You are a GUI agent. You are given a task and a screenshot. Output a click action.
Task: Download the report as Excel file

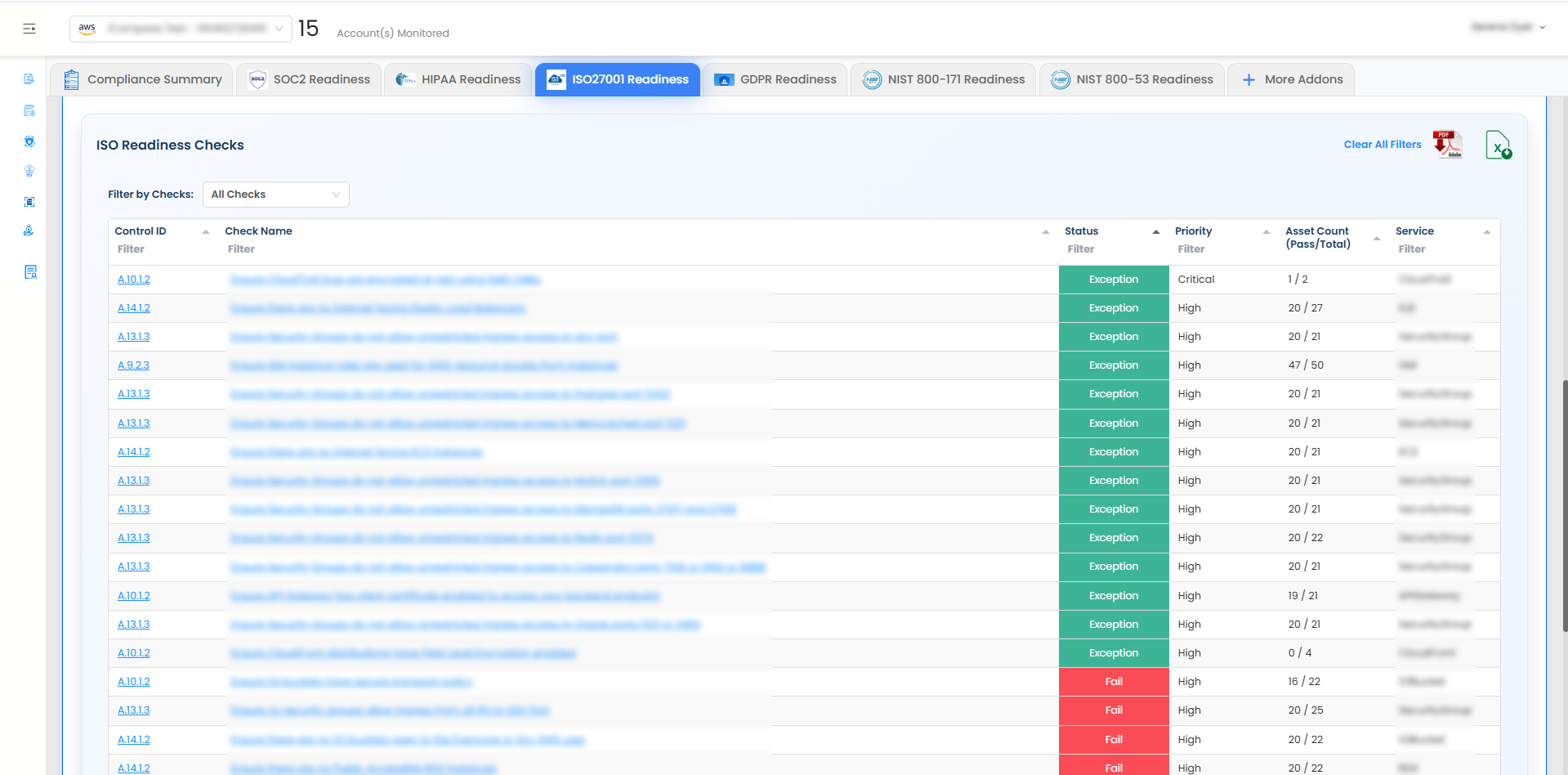(1499, 146)
